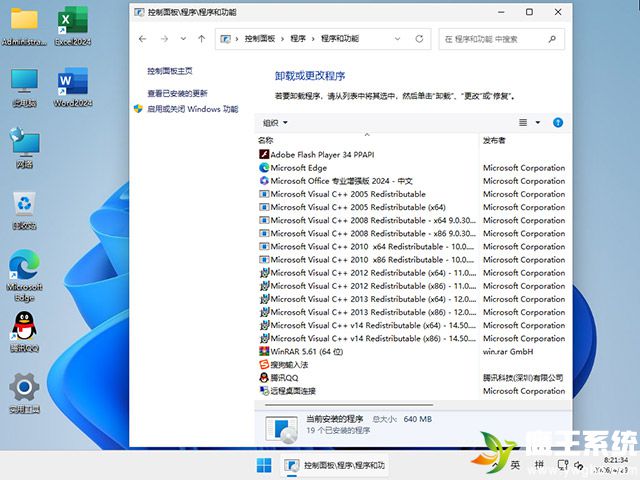Open the gear-shaped tools desktop icon
Screen dimensions: 640x480
click(24, 393)
